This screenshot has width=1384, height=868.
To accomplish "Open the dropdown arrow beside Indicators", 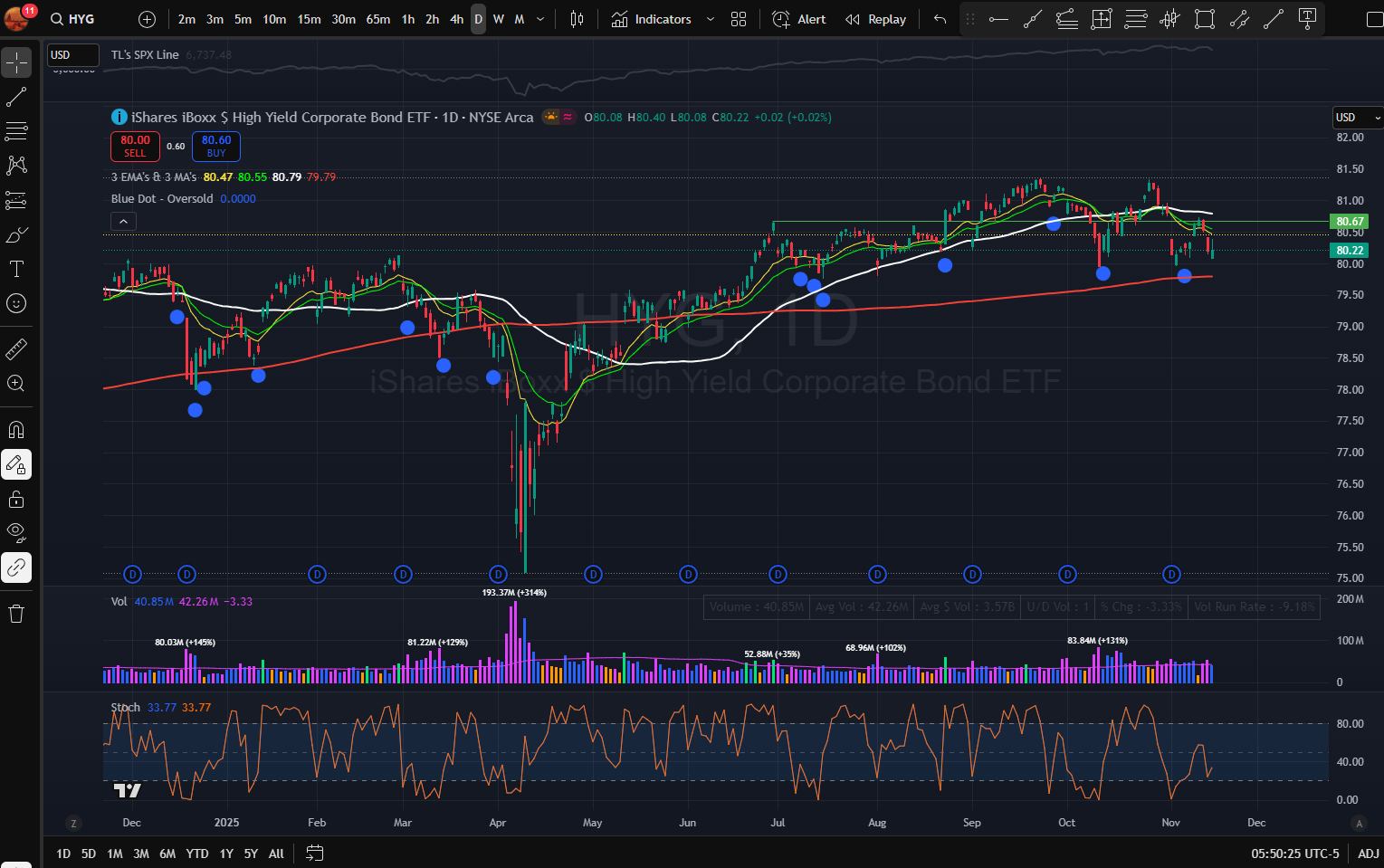I will click(710, 19).
